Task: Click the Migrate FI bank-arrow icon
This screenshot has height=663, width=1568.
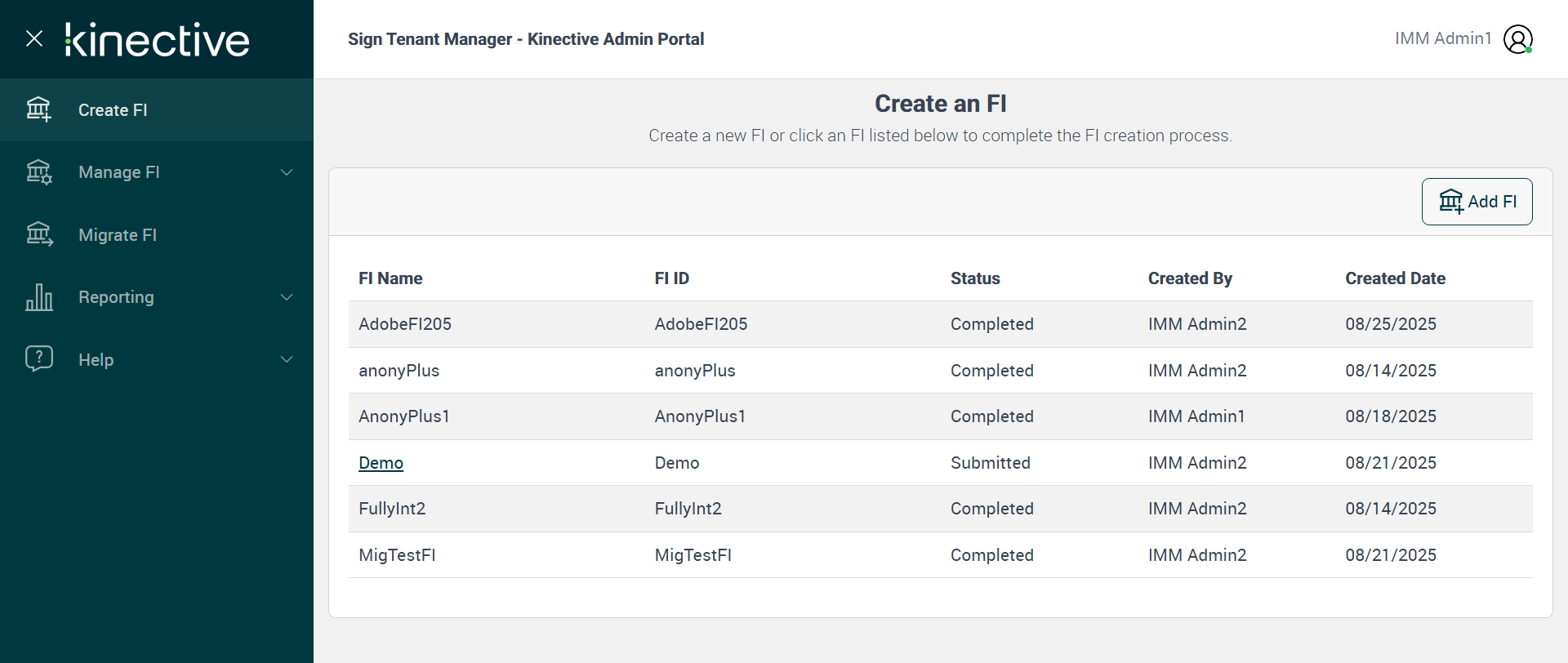Action: click(38, 235)
